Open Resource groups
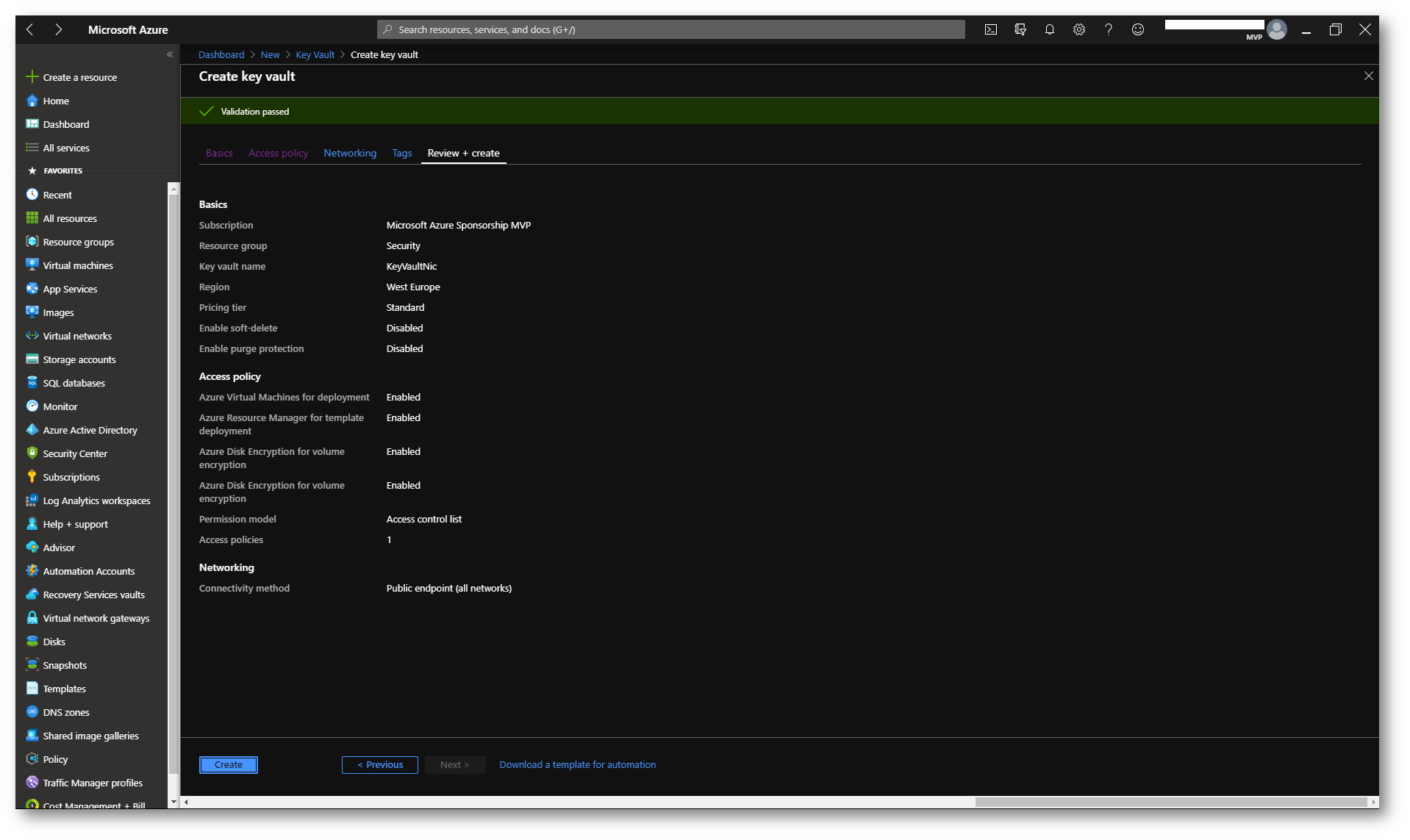Screen dimensions: 1410x840 point(78,242)
